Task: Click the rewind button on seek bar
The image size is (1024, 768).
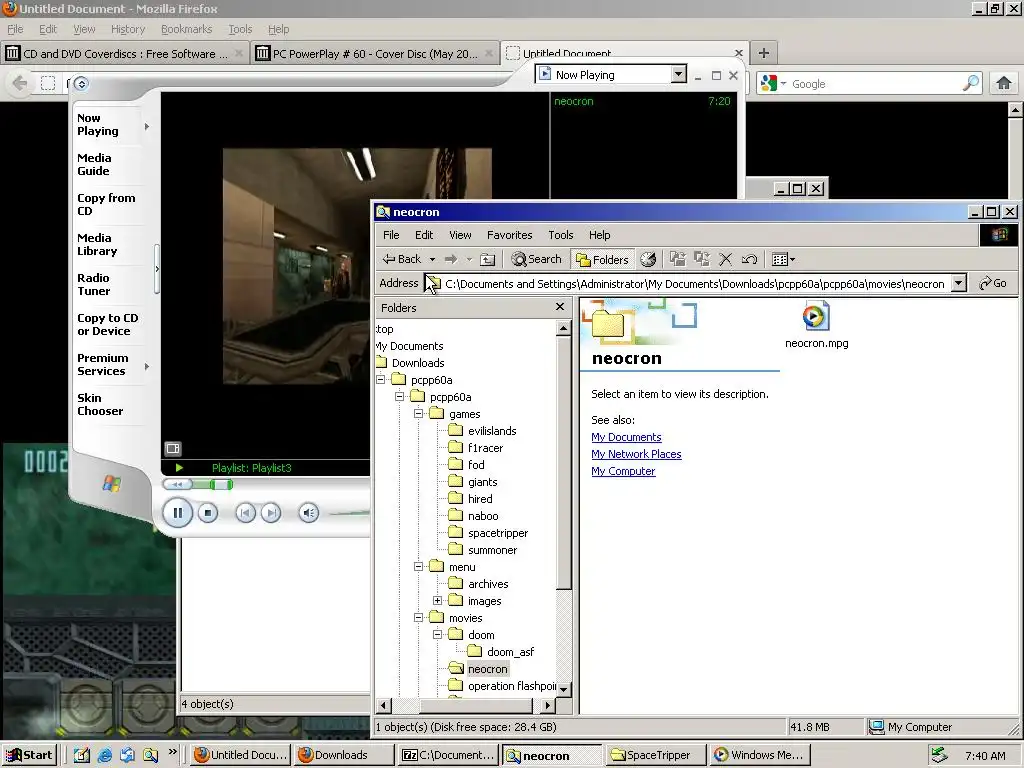Action: pyautogui.click(x=178, y=485)
